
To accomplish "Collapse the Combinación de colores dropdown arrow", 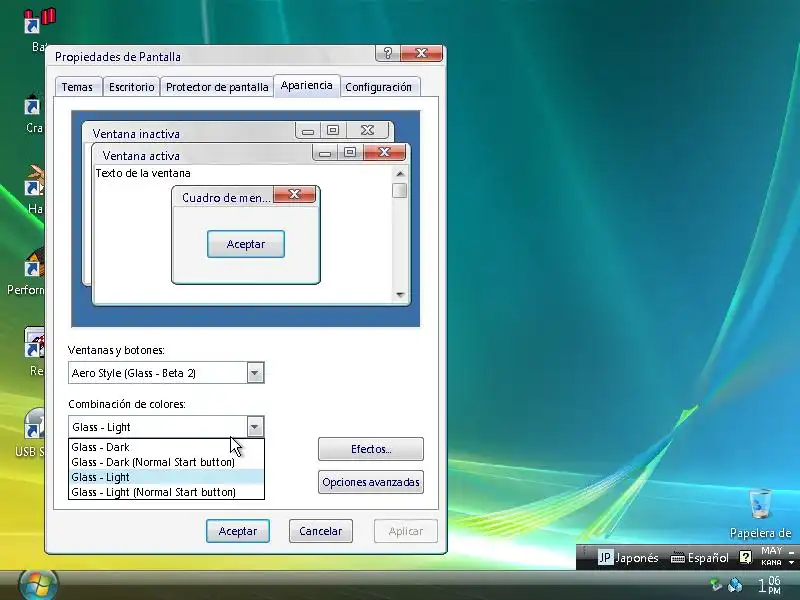I will 255,427.
